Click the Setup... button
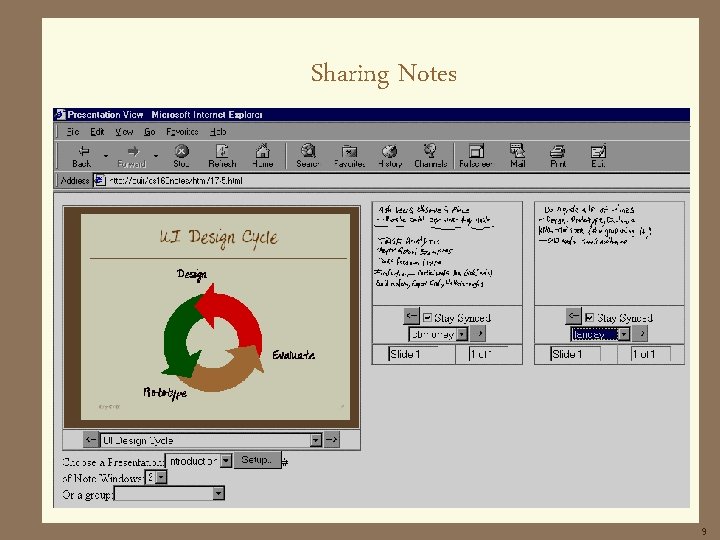 (258, 460)
